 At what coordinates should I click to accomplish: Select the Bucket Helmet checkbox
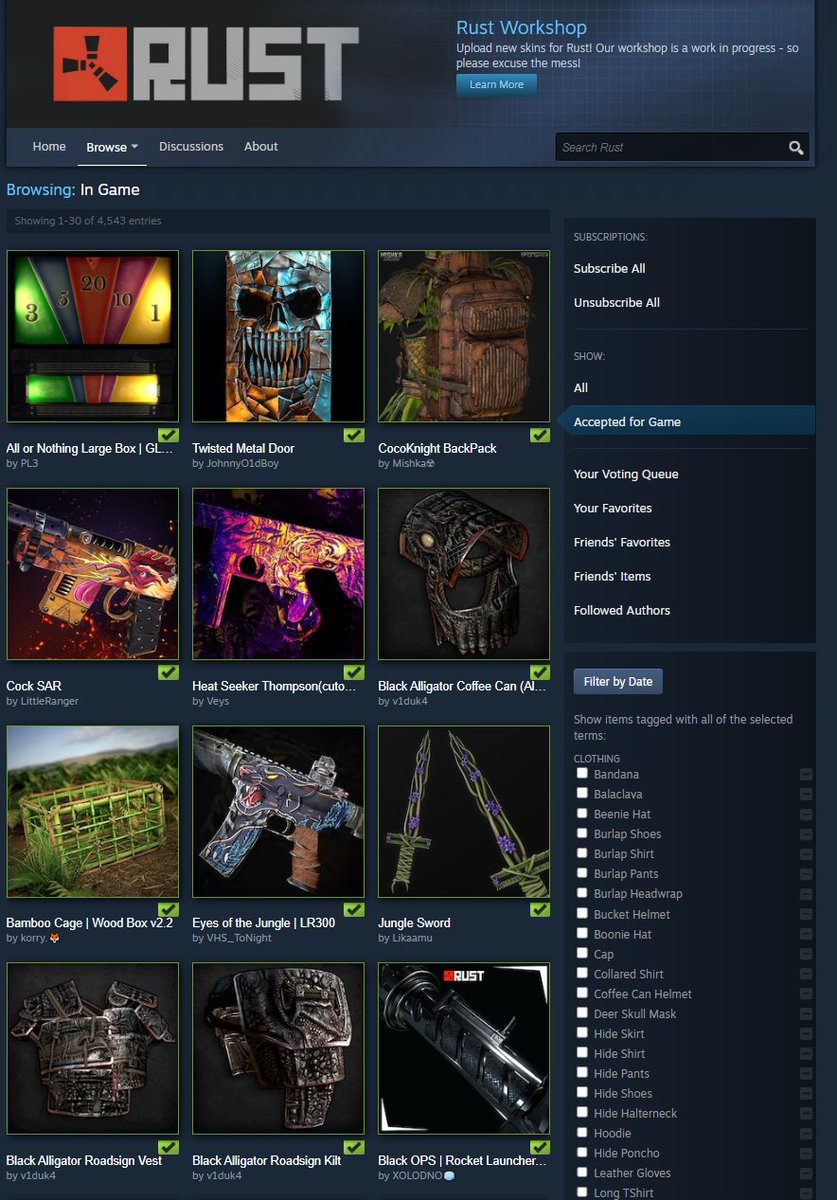click(582, 913)
